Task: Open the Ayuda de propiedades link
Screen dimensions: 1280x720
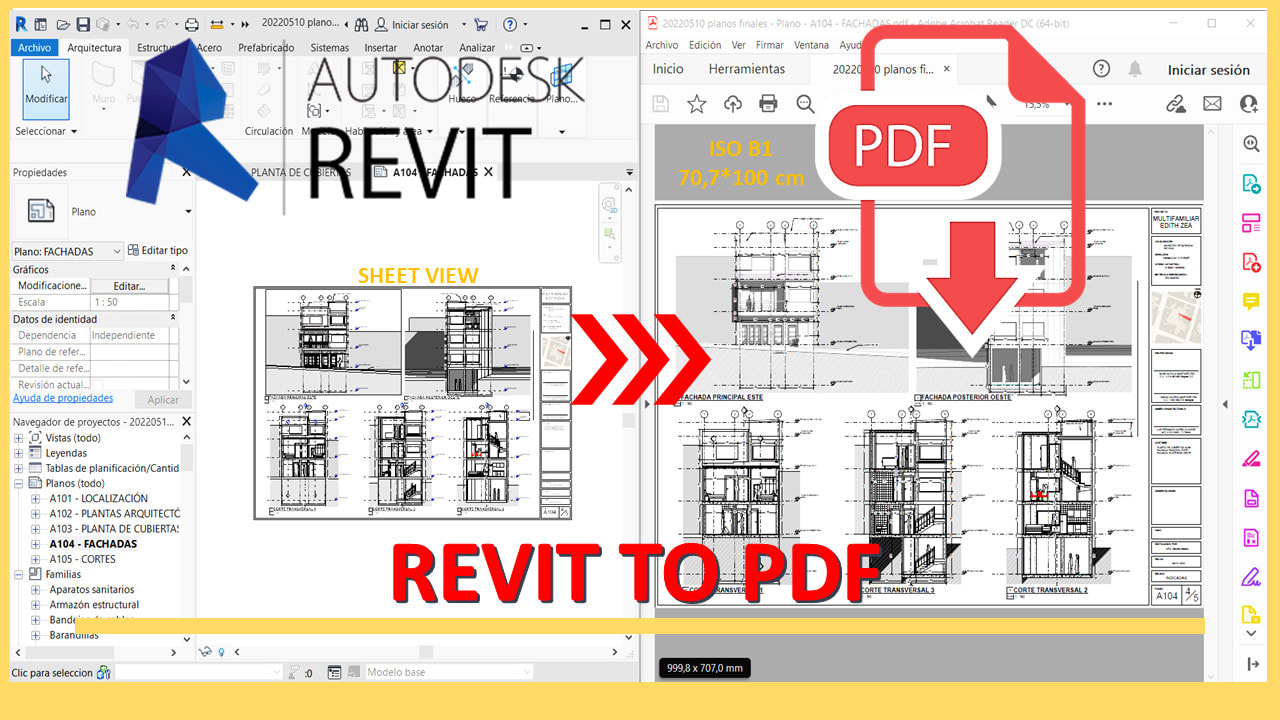Action: point(62,398)
